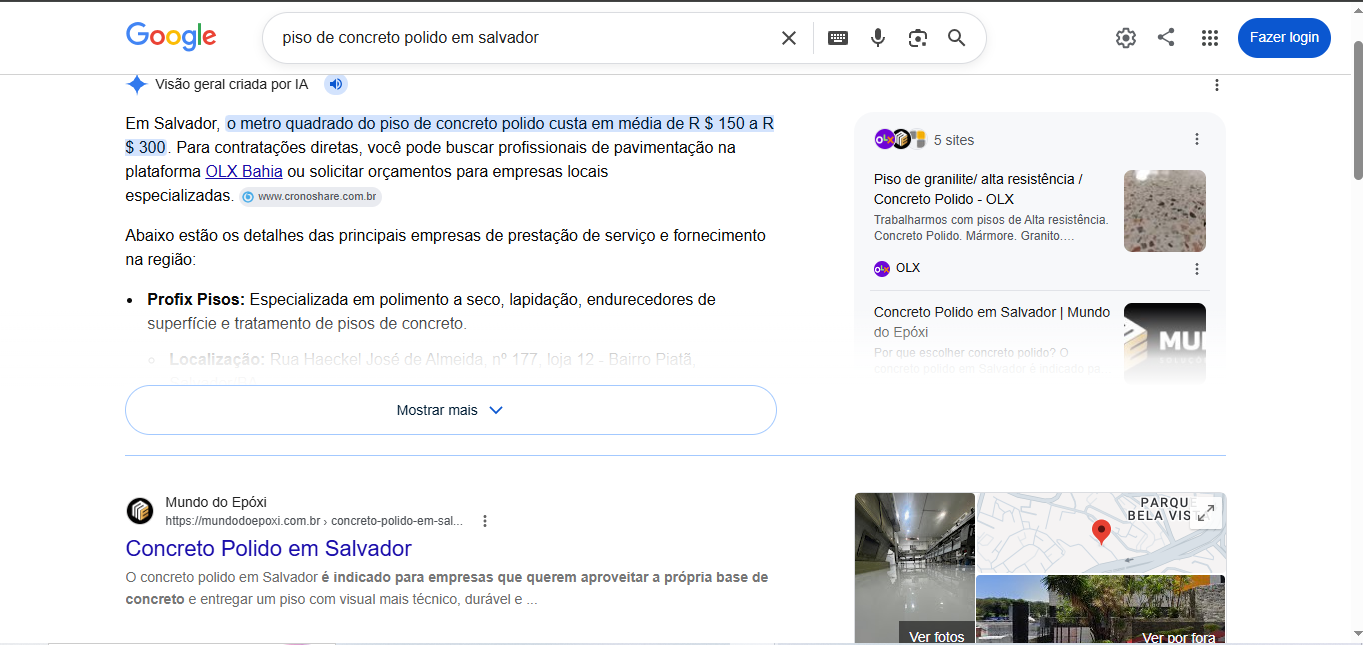
Task: Open Concreto Polido em Salvador Mundo do Epóxi card
Action: [1040, 340]
